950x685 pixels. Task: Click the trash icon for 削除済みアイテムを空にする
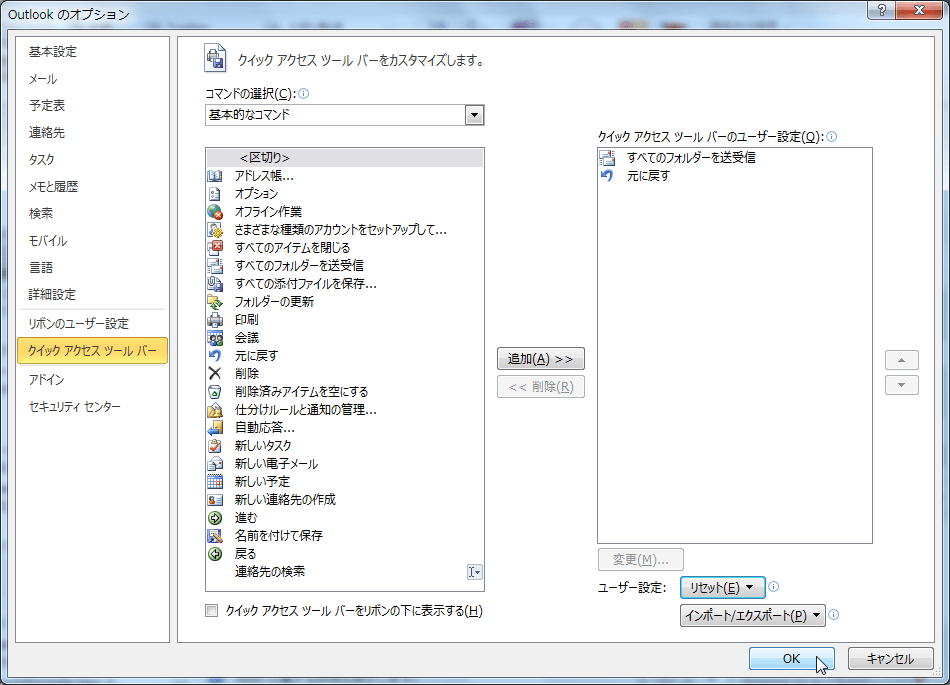tap(215, 391)
